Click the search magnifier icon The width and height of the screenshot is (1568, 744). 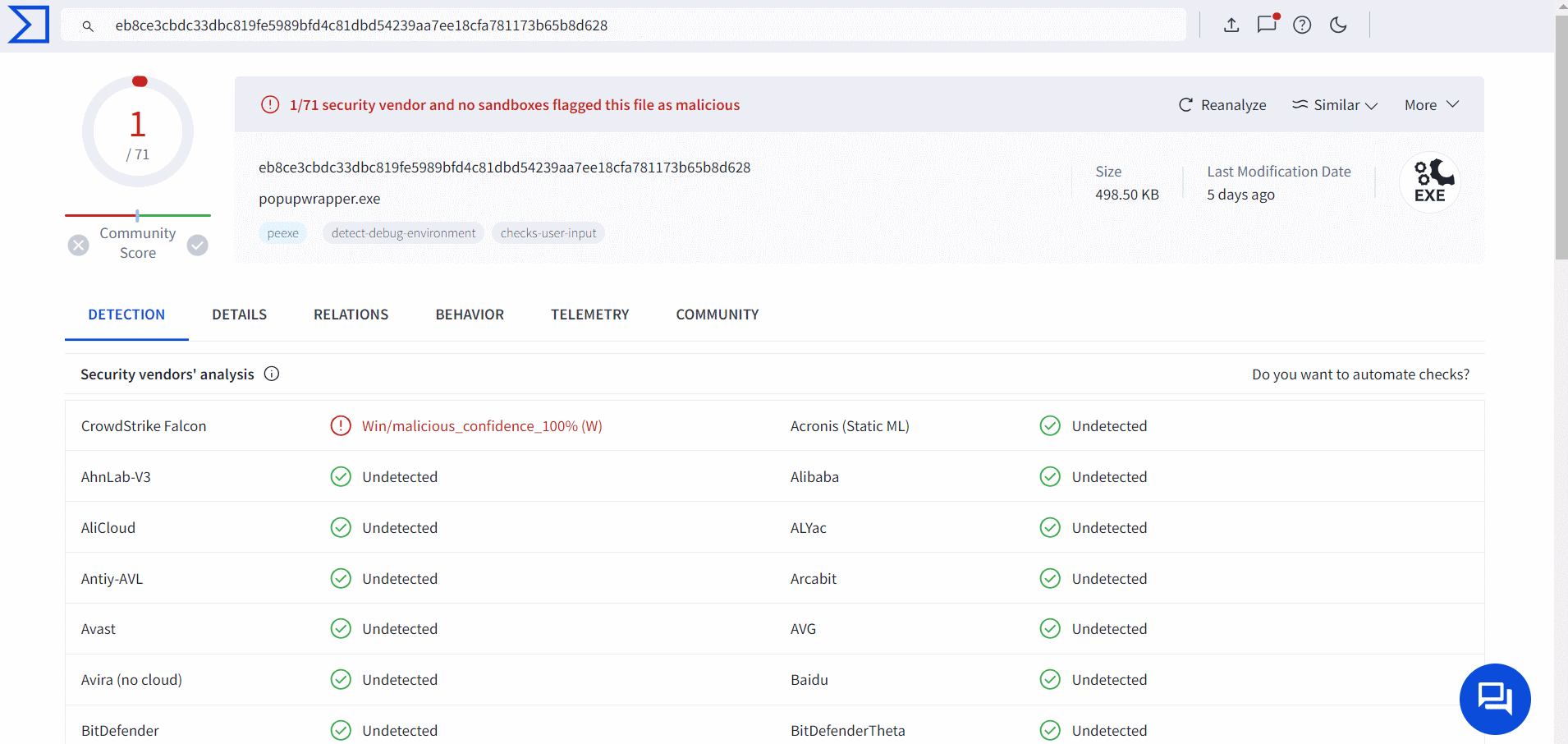(88, 26)
